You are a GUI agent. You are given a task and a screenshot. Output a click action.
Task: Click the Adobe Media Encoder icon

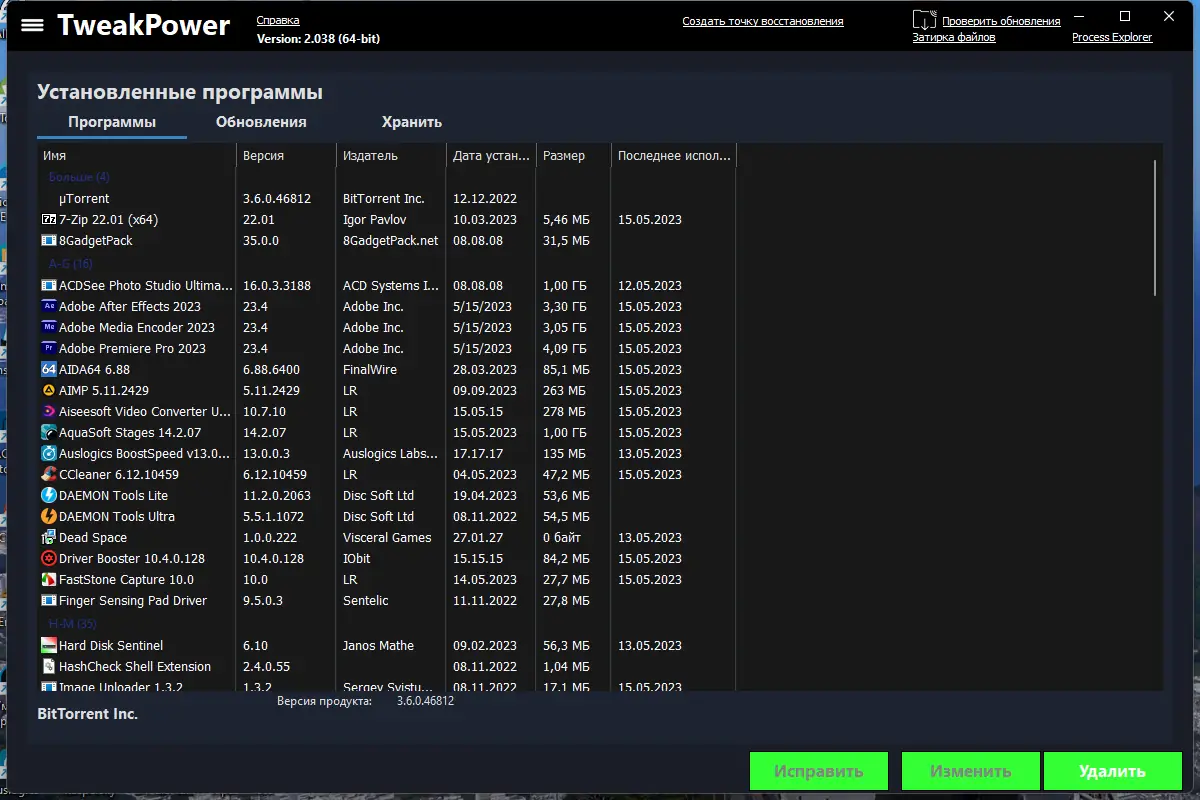49,328
